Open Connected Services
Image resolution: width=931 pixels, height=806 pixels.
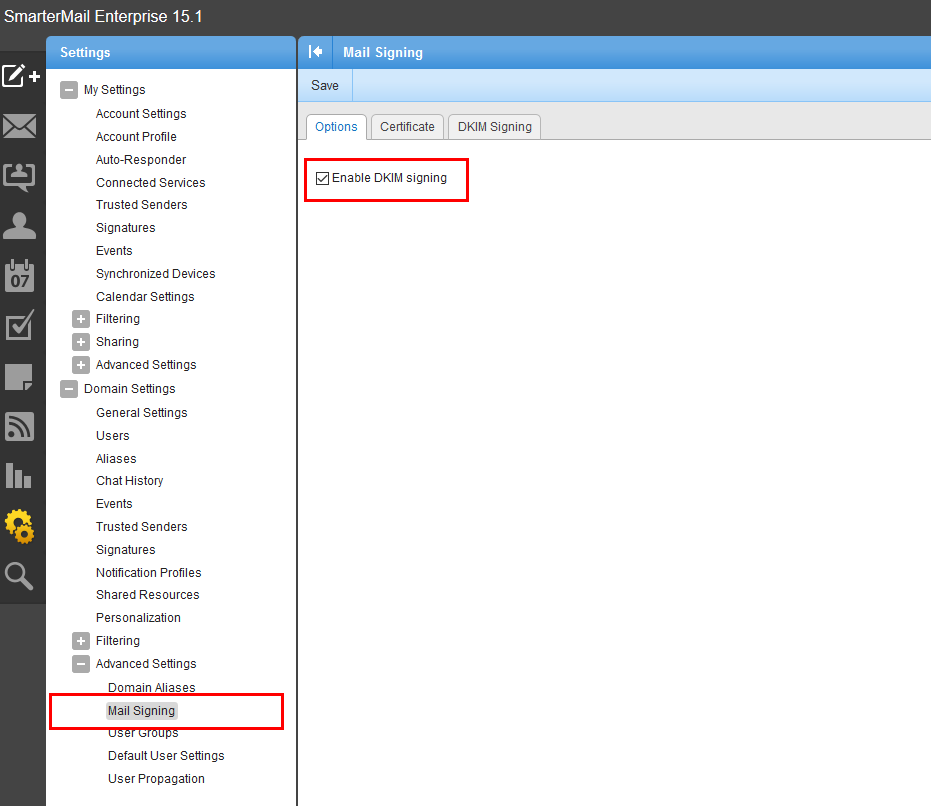(x=151, y=182)
